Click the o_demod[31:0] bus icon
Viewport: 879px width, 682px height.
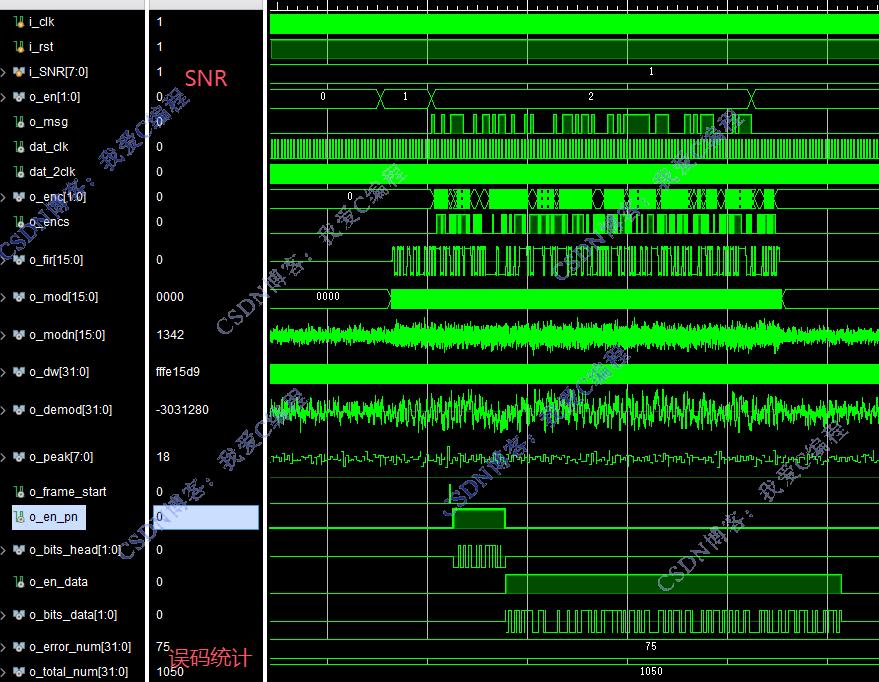click(19, 410)
